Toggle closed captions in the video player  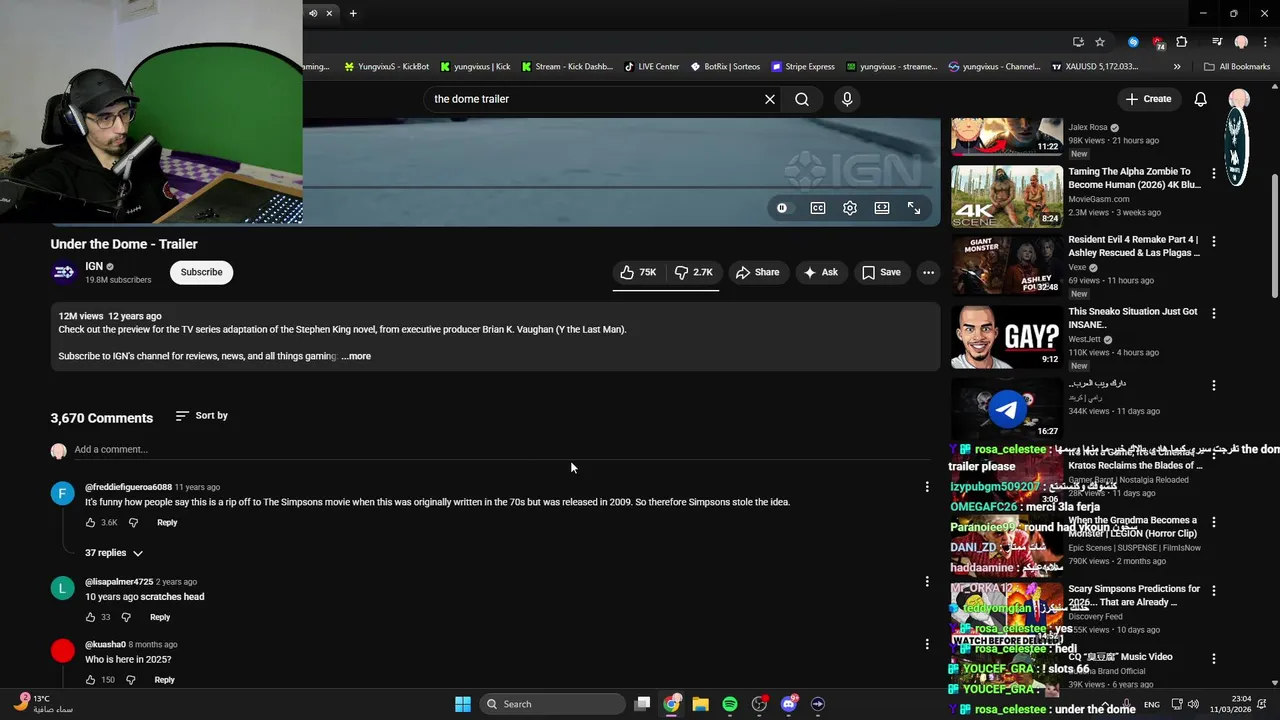click(x=818, y=208)
